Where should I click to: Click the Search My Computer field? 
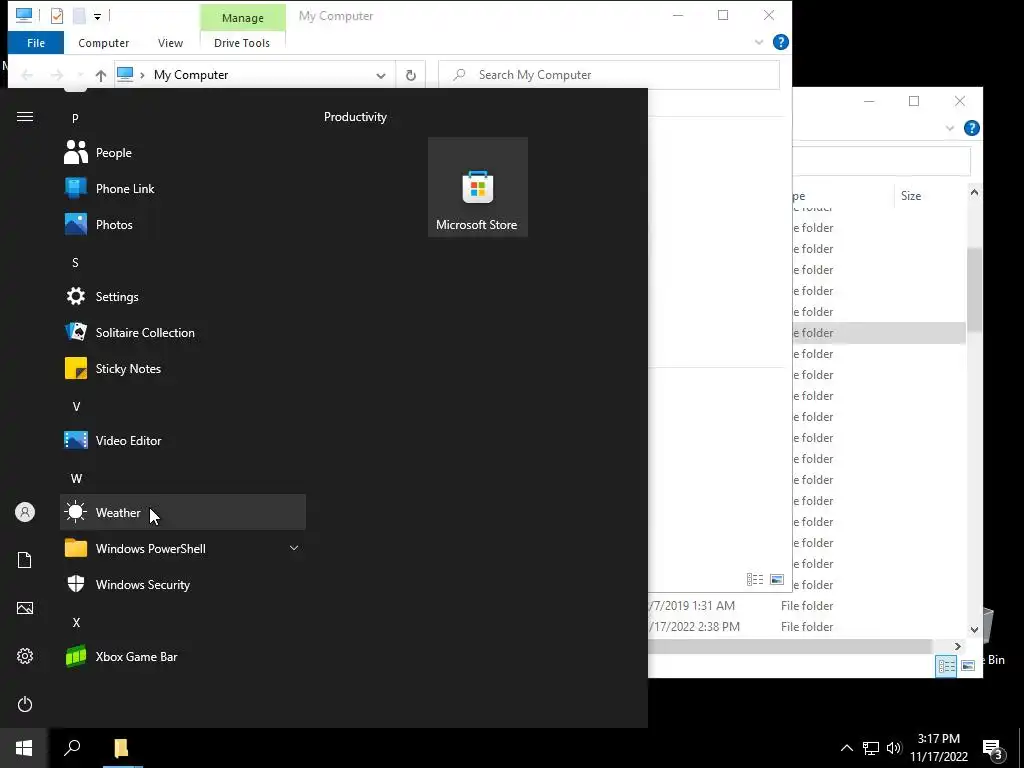click(x=609, y=75)
